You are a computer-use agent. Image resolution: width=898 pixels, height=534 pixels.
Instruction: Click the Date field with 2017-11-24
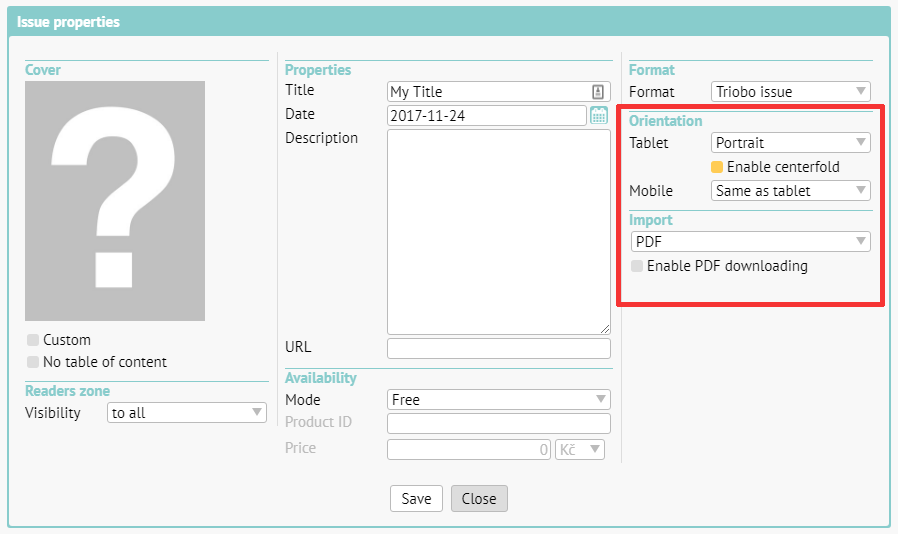pos(487,115)
